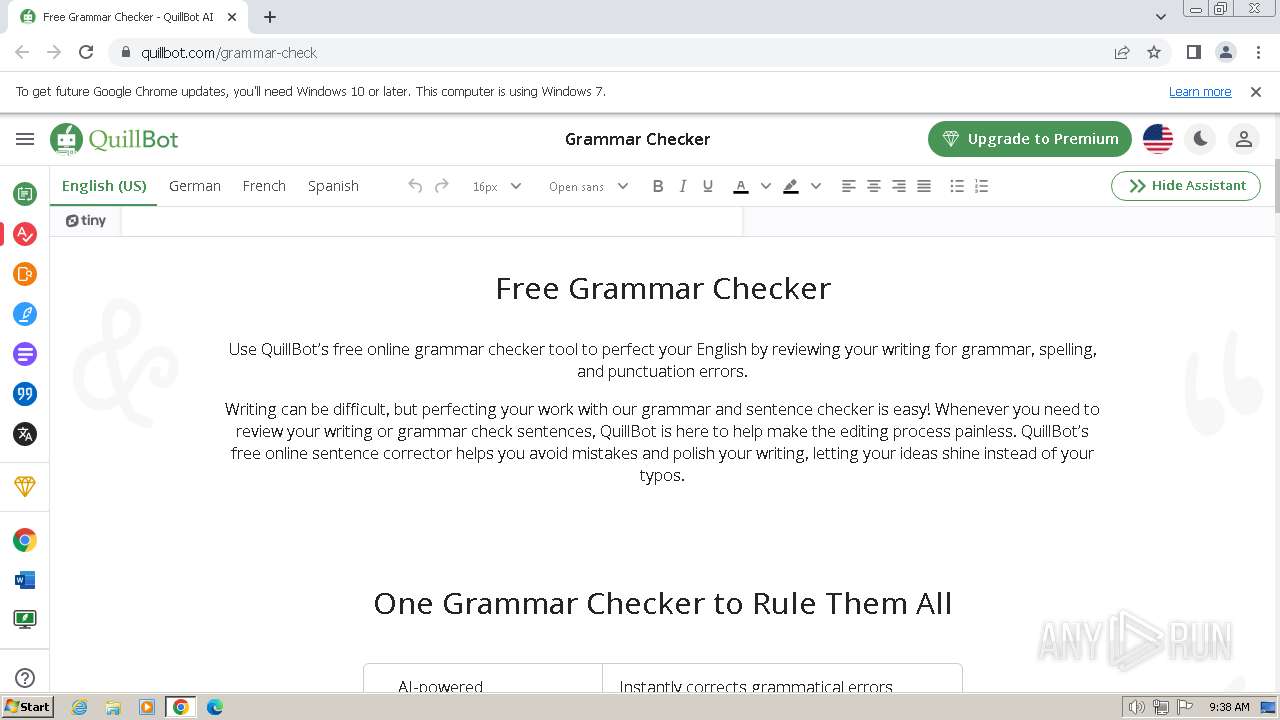Select the Spanish language tab

click(333, 186)
